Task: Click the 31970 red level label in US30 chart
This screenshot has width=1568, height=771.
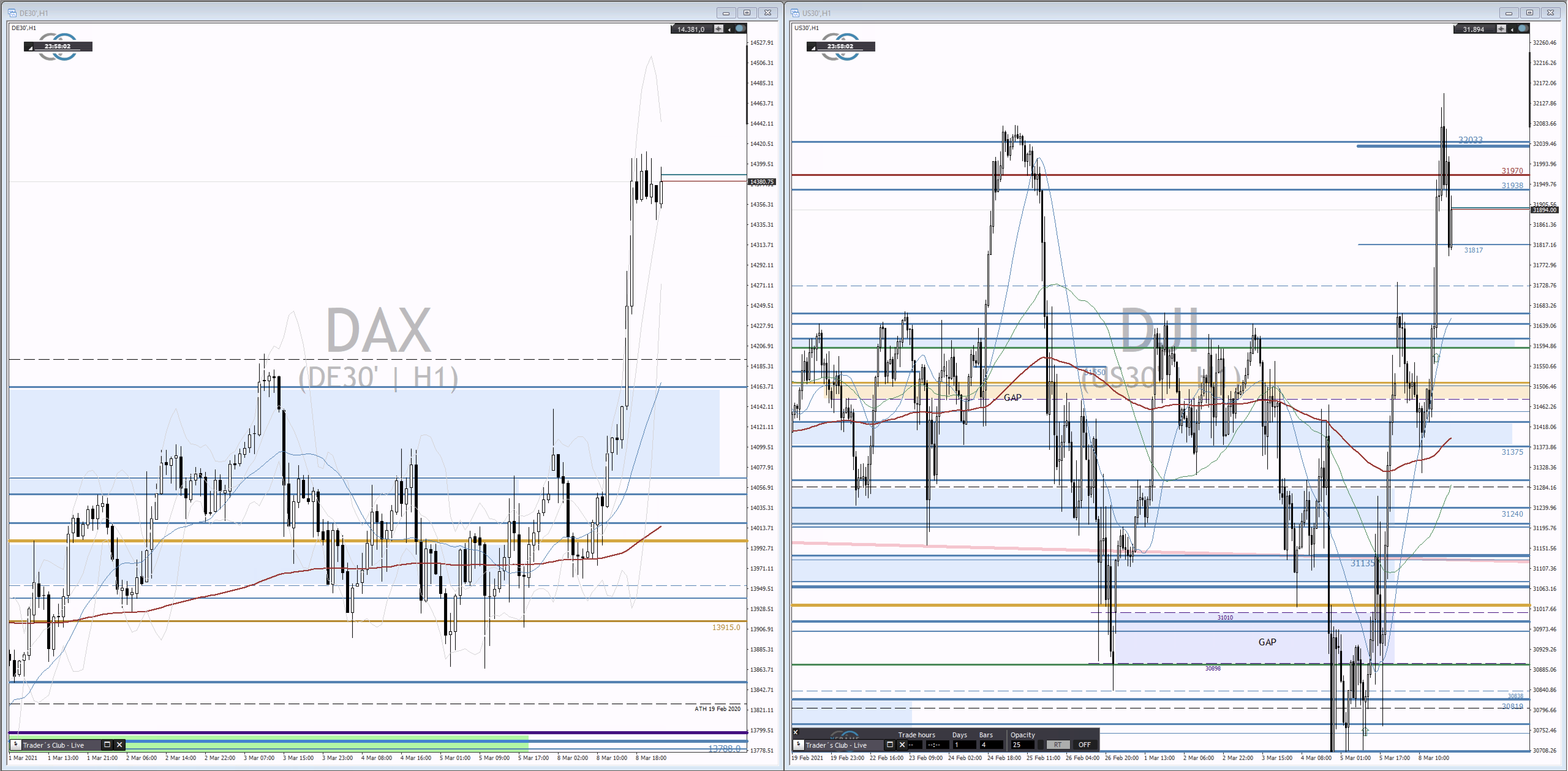Action: click(x=1512, y=171)
